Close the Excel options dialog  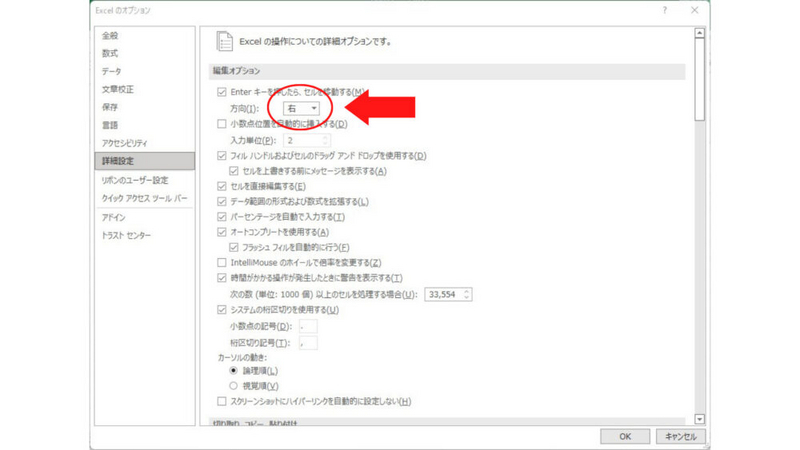point(694,10)
